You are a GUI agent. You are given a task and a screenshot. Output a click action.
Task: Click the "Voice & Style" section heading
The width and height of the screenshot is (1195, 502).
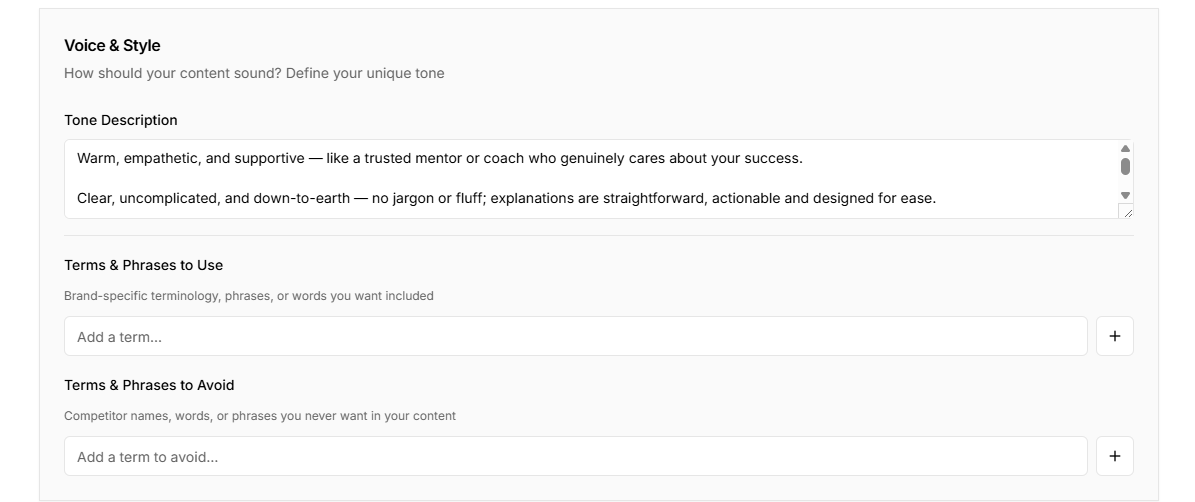(112, 46)
